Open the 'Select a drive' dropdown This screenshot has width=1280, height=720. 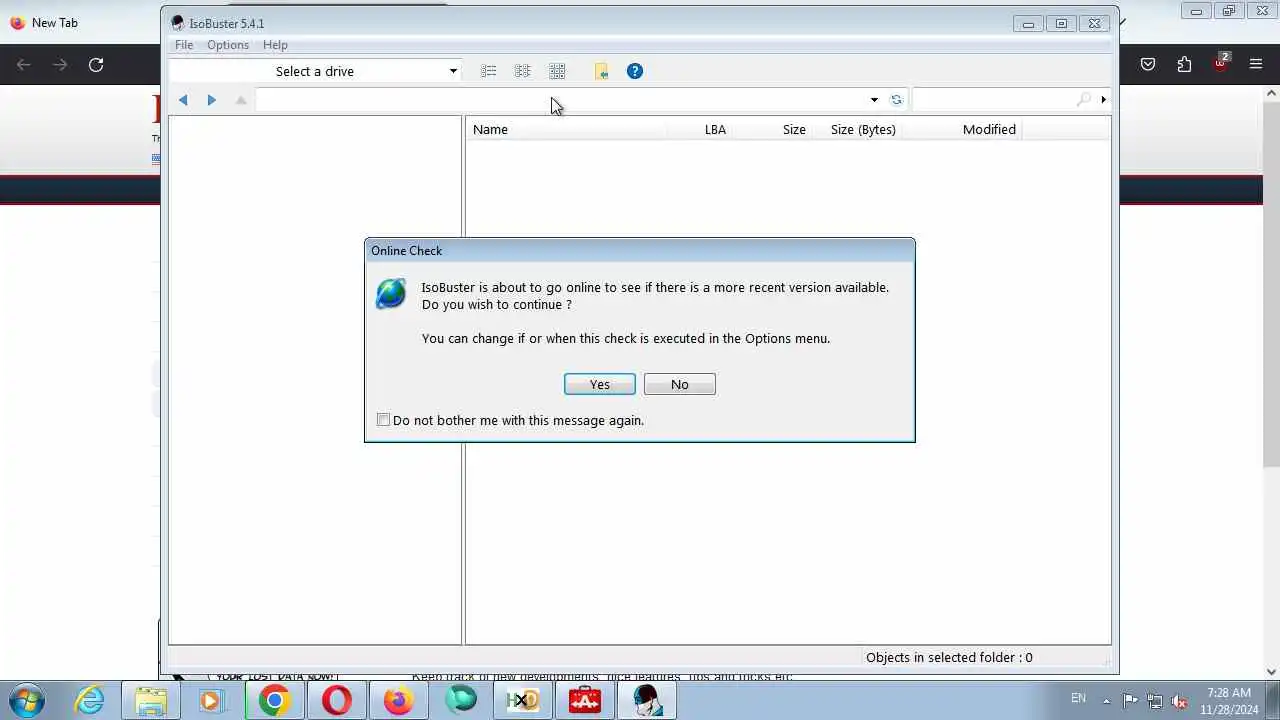(315, 71)
